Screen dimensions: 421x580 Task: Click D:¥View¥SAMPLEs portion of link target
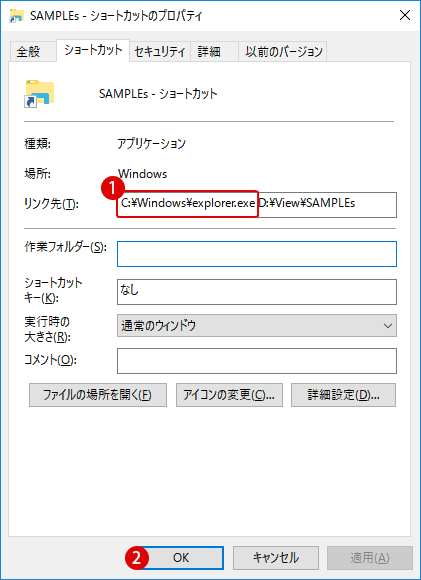click(307, 203)
